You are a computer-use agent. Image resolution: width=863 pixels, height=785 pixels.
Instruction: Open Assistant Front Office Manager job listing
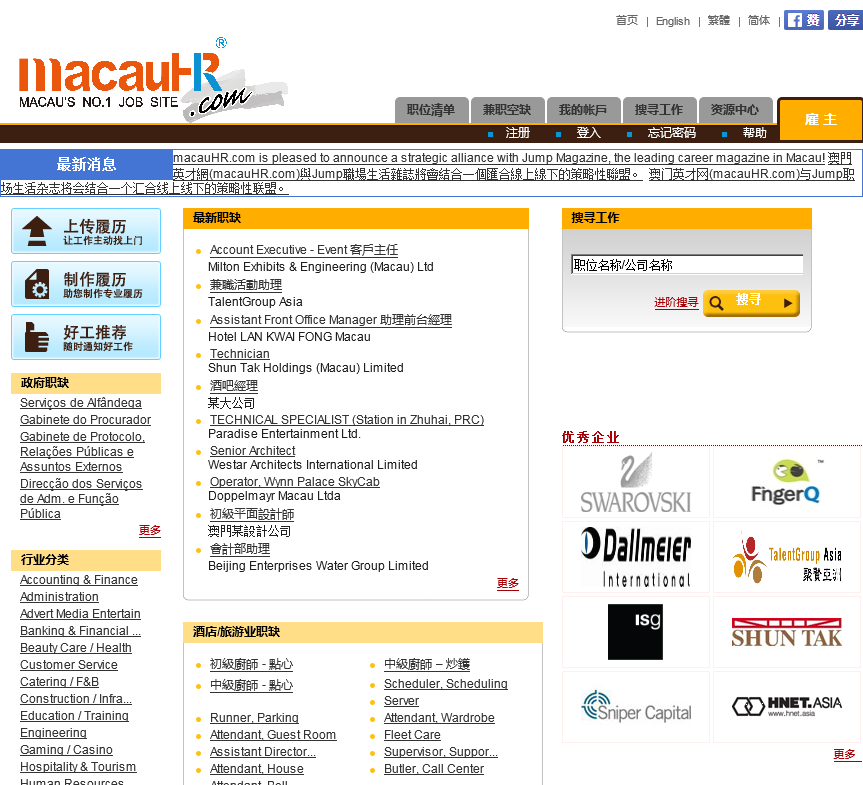(x=331, y=320)
